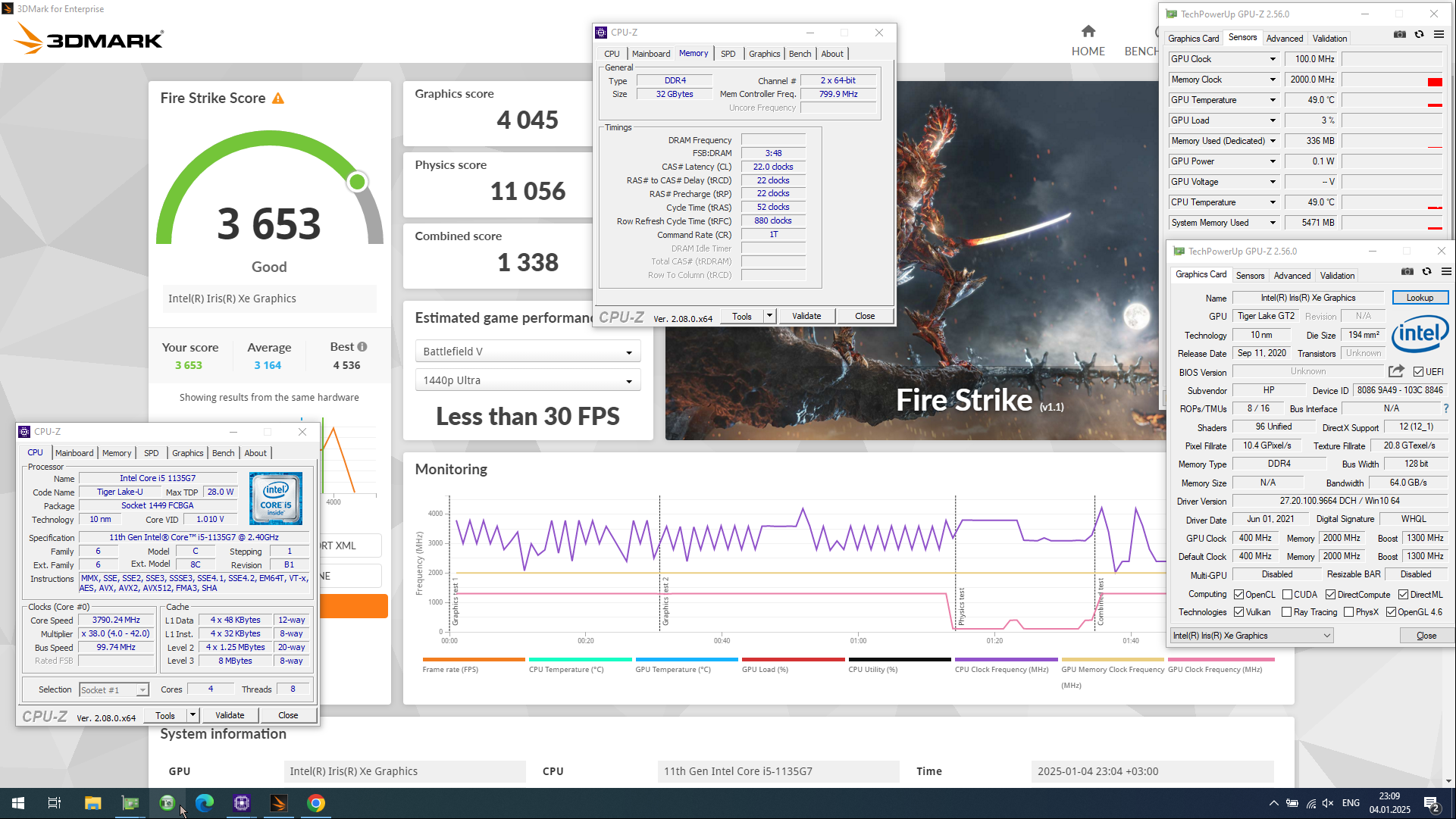Expand the GPU Temperature sensor dropdown
Image resolution: width=1456 pixels, height=819 pixels.
click(x=1273, y=100)
